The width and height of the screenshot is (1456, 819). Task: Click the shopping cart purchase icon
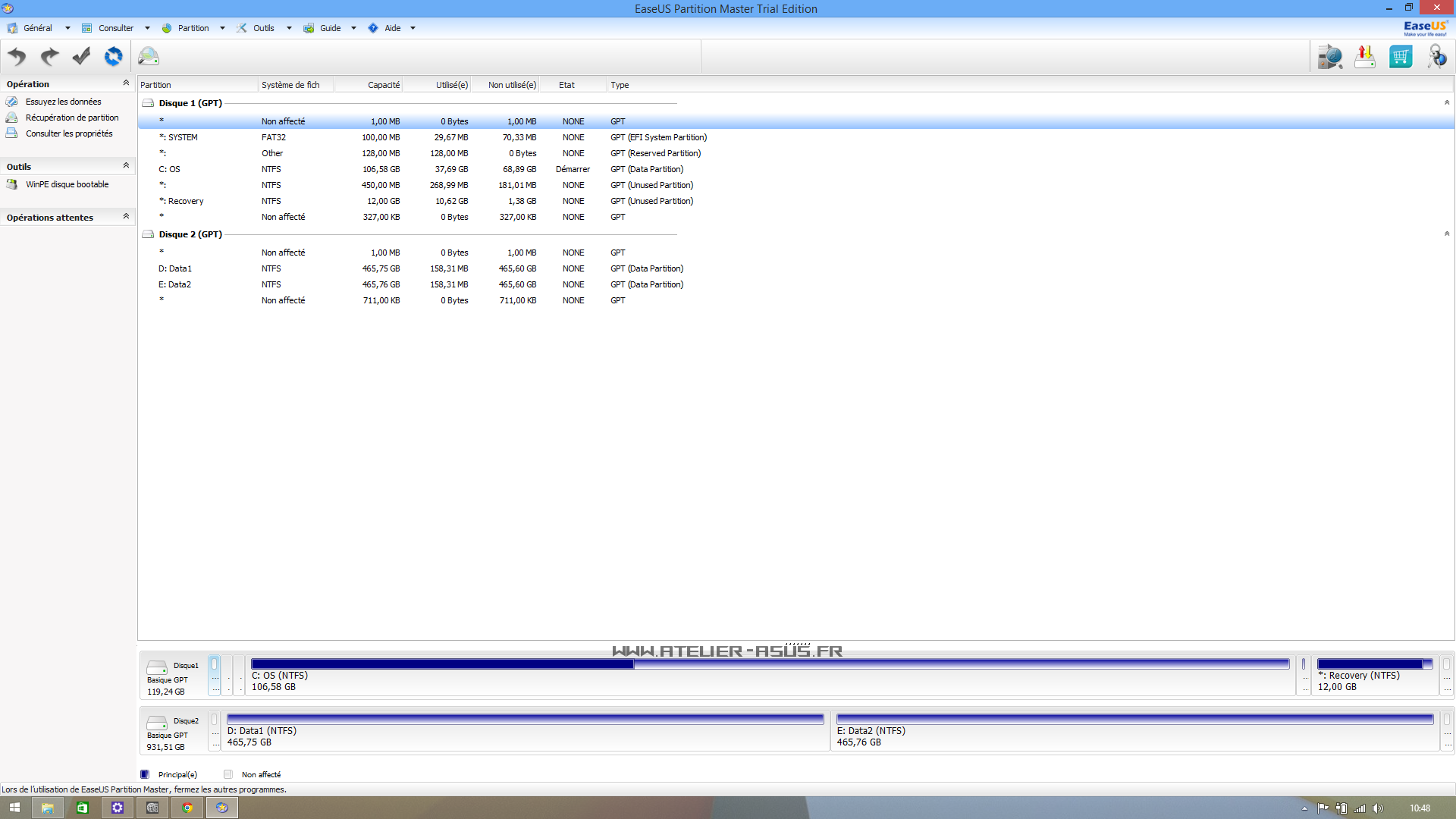[x=1401, y=57]
